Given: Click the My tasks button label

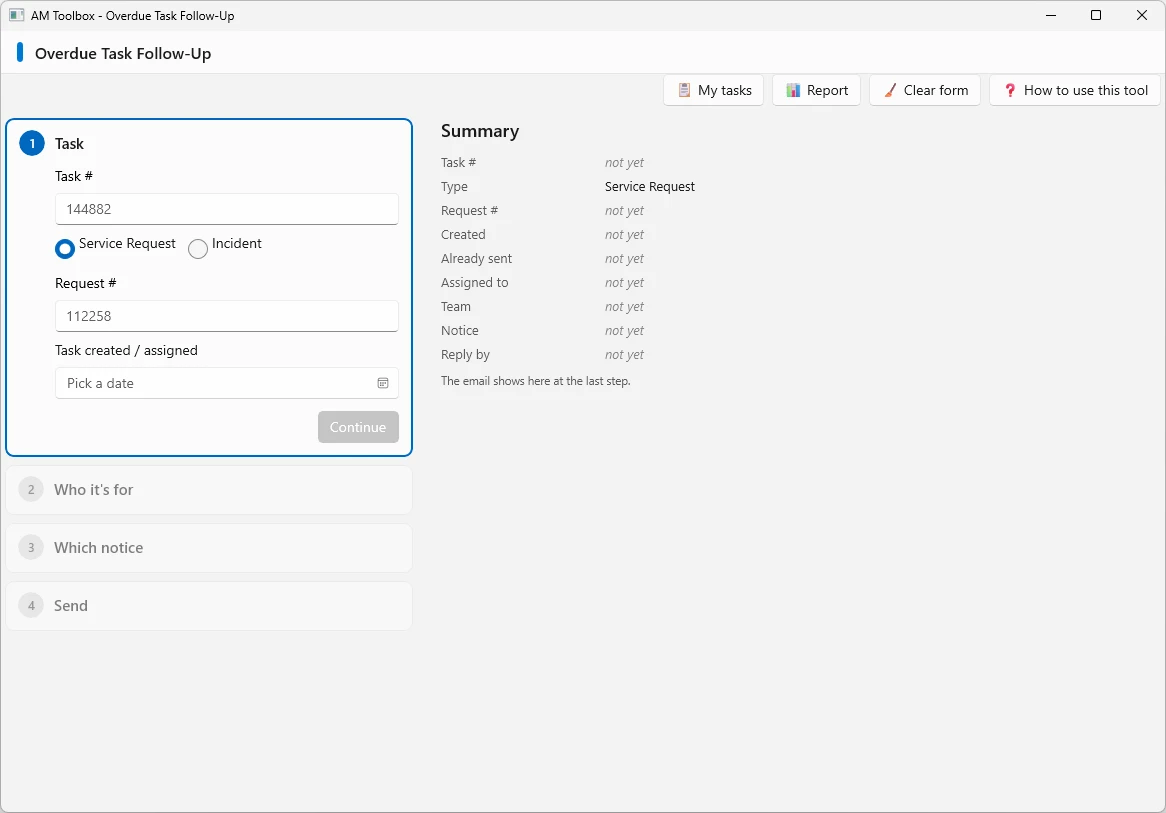Looking at the screenshot, I should click(725, 90).
